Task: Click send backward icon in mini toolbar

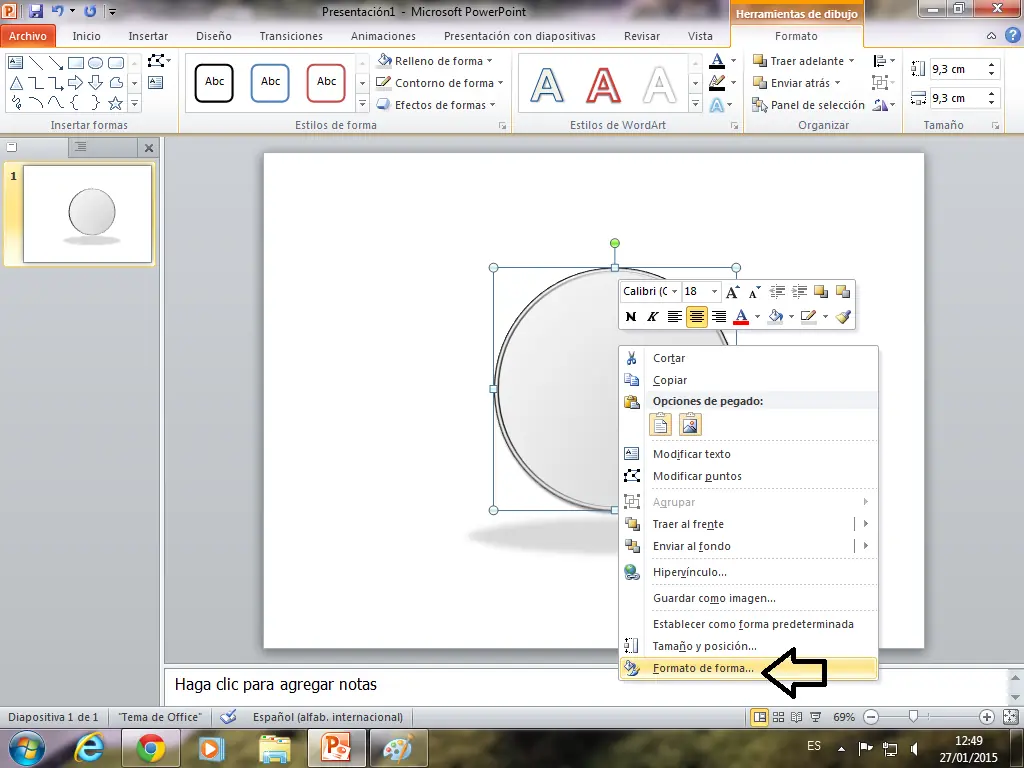Action: [x=843, y=292]
